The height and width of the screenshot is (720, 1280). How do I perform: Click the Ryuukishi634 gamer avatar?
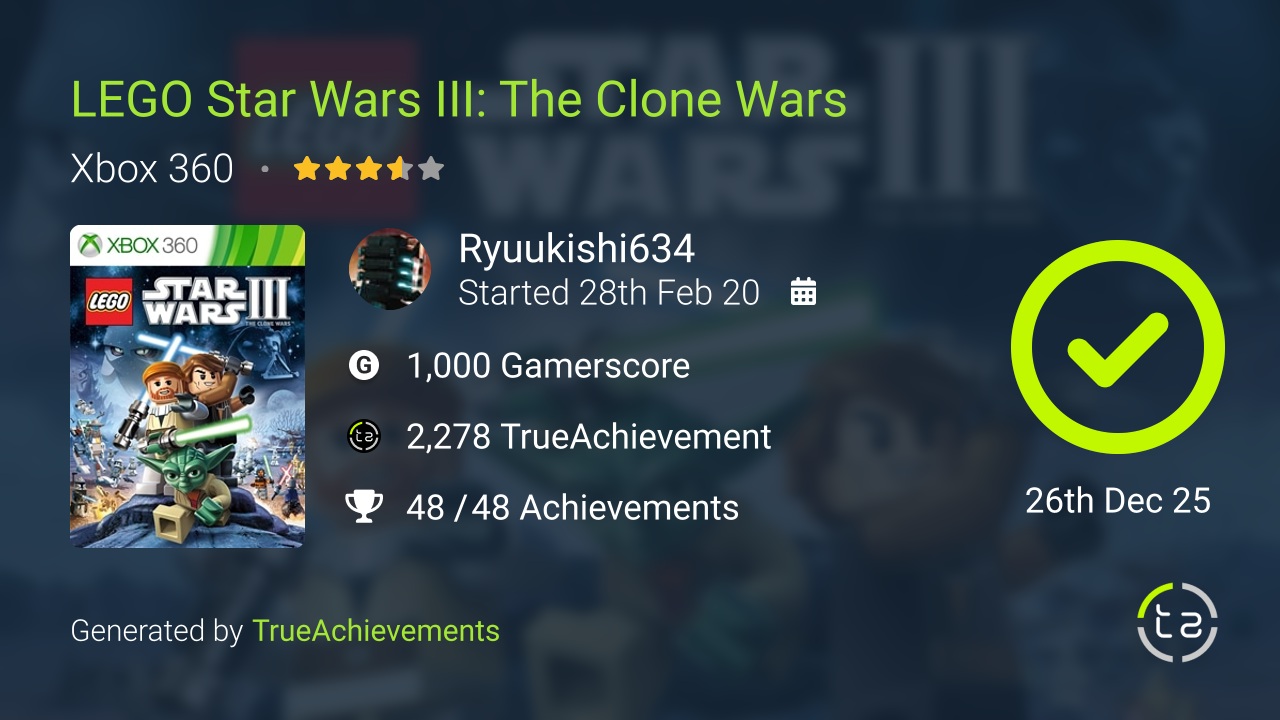pyautogui.click(x=390, y=268)
